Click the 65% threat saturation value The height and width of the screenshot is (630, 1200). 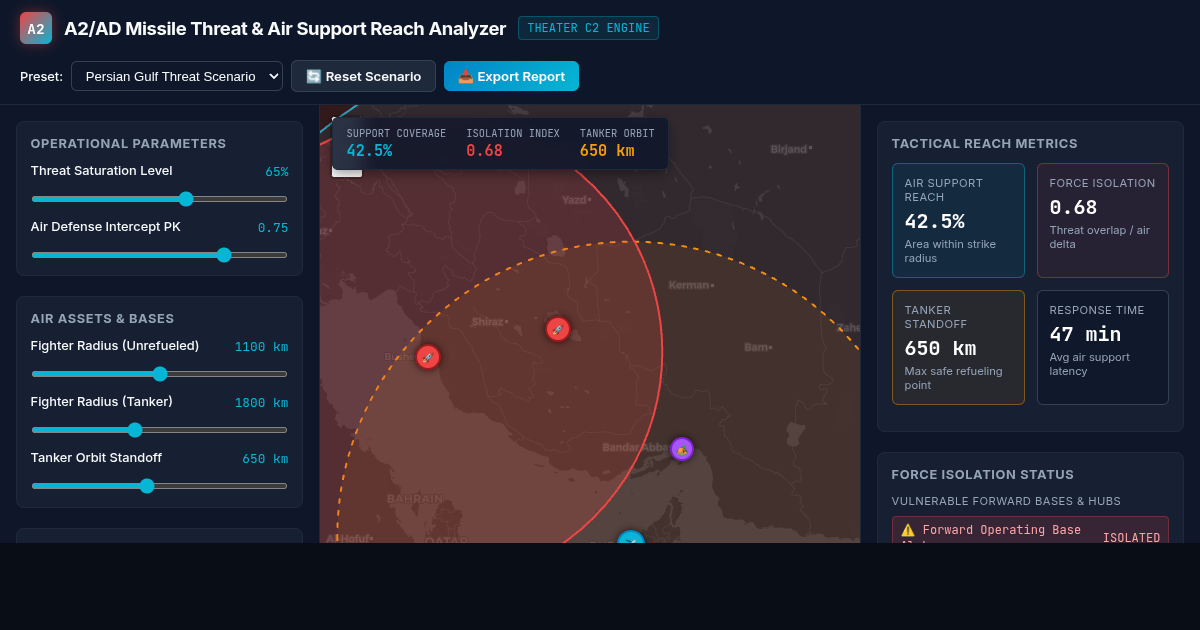pos(276,172)
